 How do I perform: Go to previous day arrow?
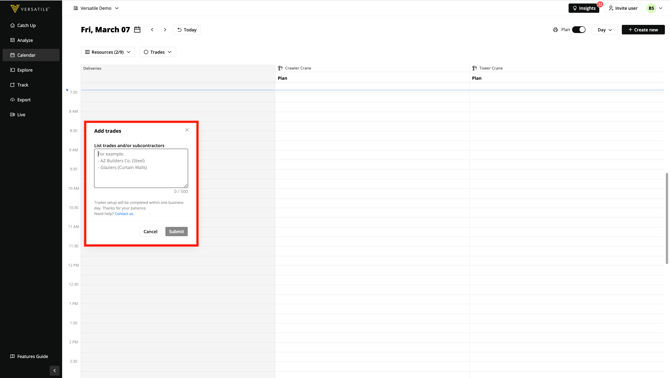(152, 30)
